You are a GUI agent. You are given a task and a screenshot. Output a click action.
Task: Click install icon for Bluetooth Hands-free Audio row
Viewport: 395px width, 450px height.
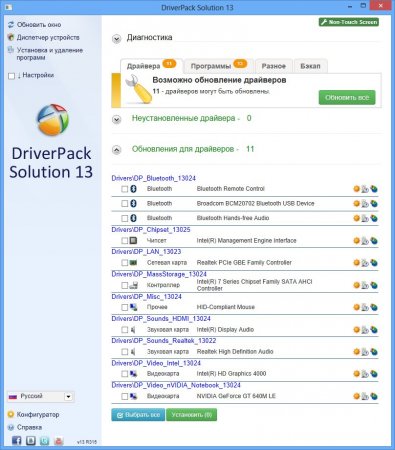point(365,218)
